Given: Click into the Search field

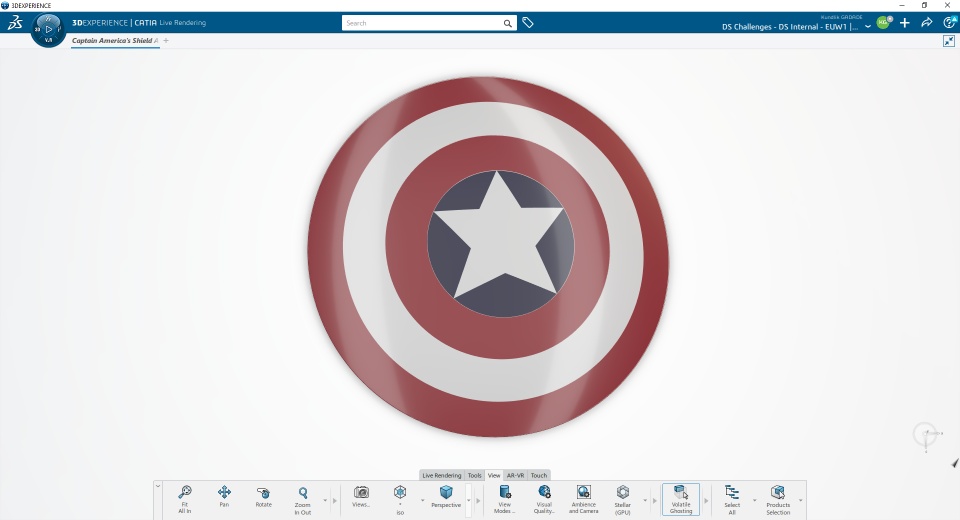Looking at the screenshot, I should click(422, 23).
